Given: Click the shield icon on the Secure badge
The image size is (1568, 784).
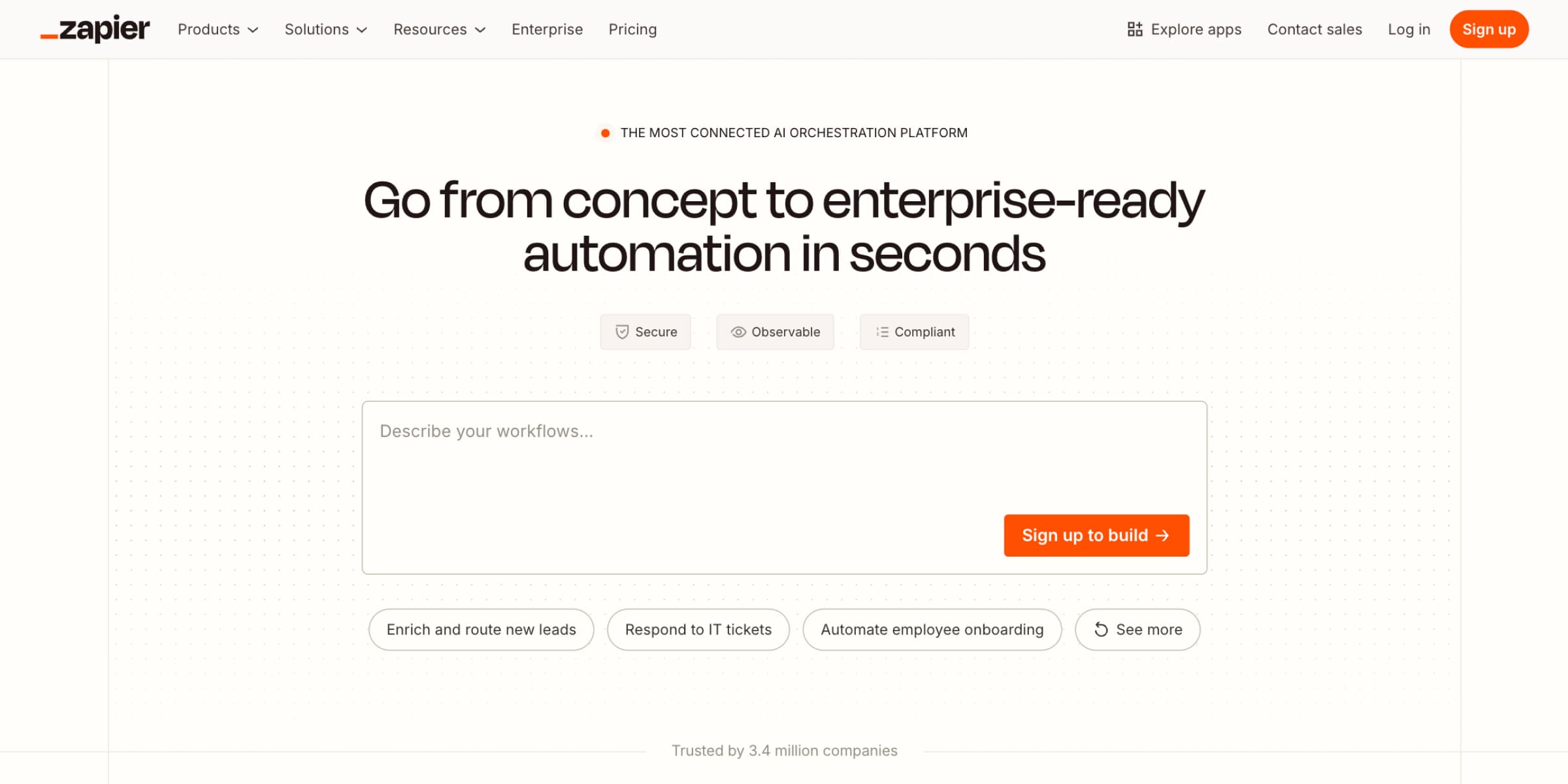Looking at the screenshot, I should [623, 332].
